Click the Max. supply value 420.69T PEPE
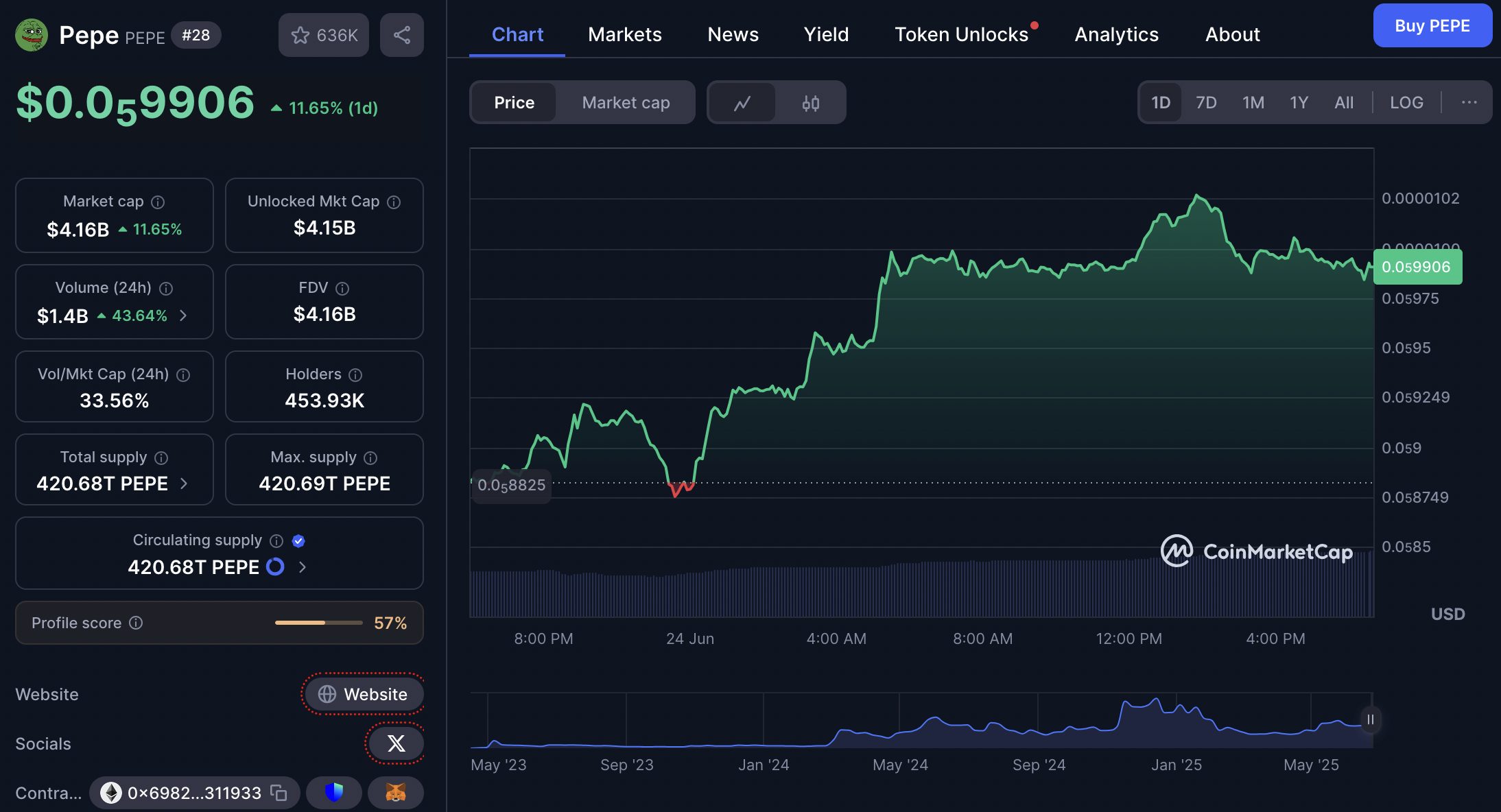The width and height of the screenshot is (1501, 812). click(324, 483)
